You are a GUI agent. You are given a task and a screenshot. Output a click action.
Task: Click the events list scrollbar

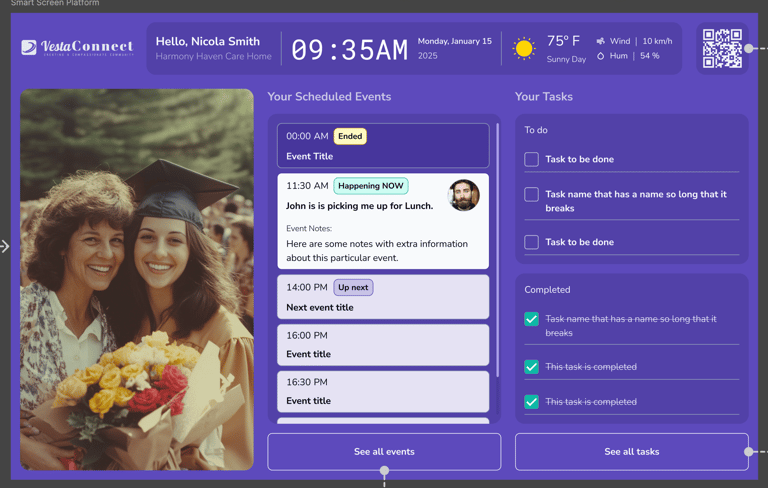pyautogui.click(x=498, y=250)
